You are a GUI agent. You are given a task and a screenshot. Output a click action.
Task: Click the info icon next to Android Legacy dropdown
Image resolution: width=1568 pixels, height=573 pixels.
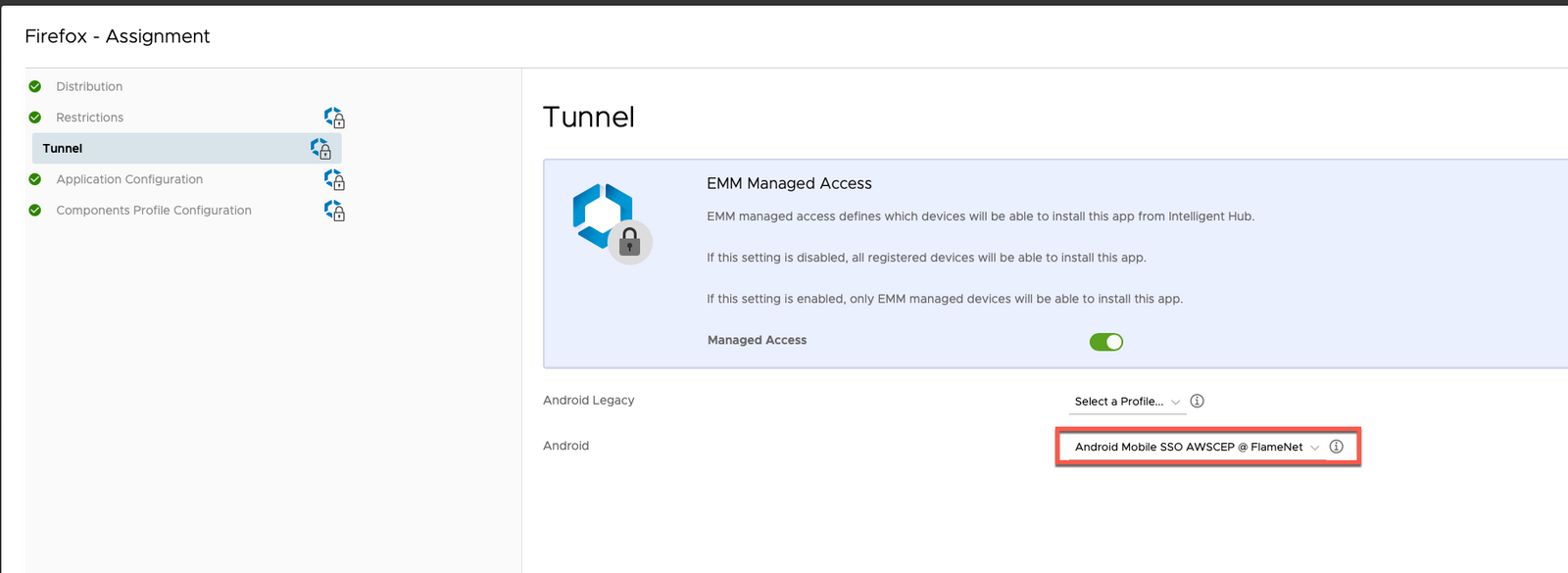coord(1197,401)
